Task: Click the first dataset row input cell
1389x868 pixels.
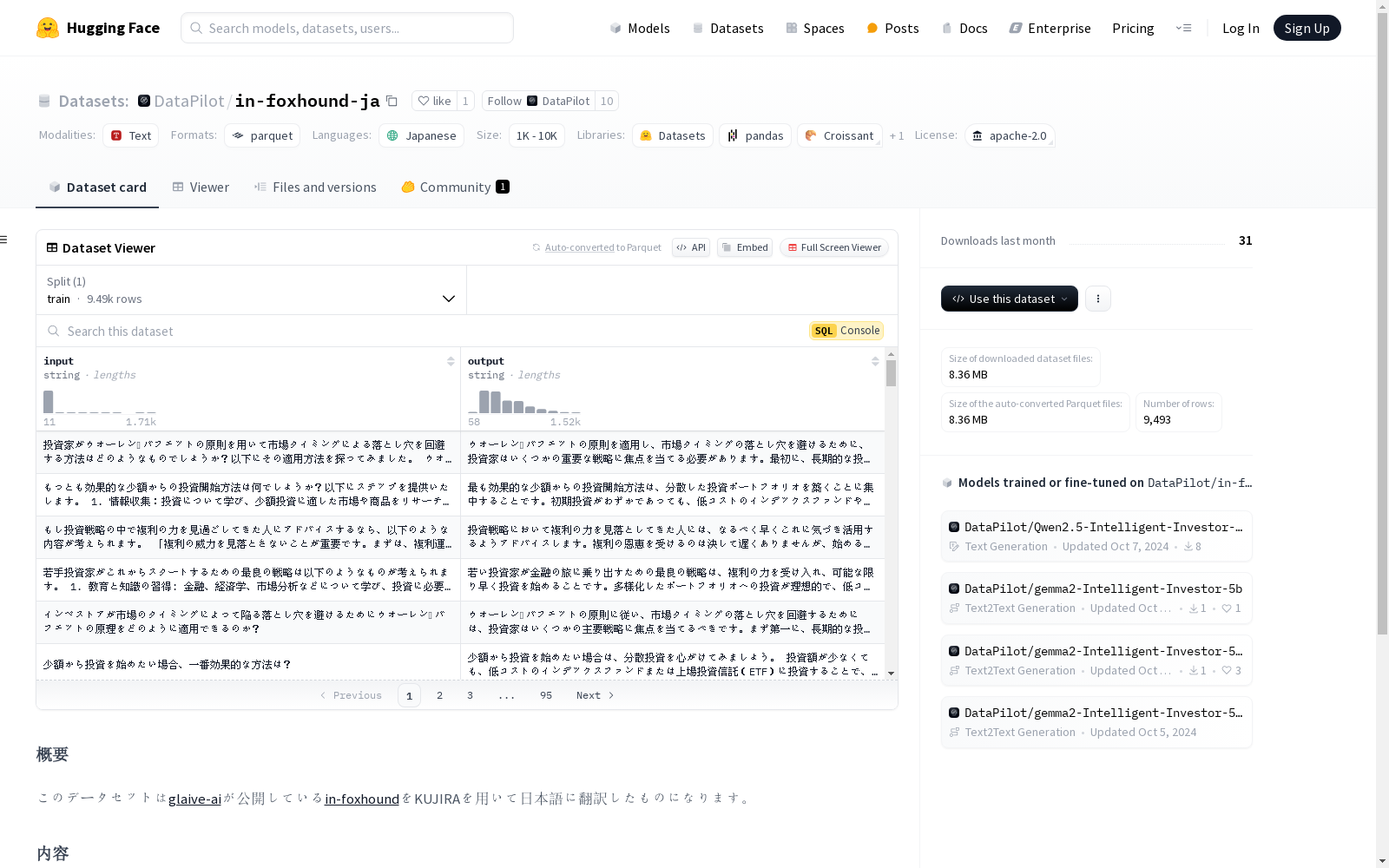Action: [248, 452]
